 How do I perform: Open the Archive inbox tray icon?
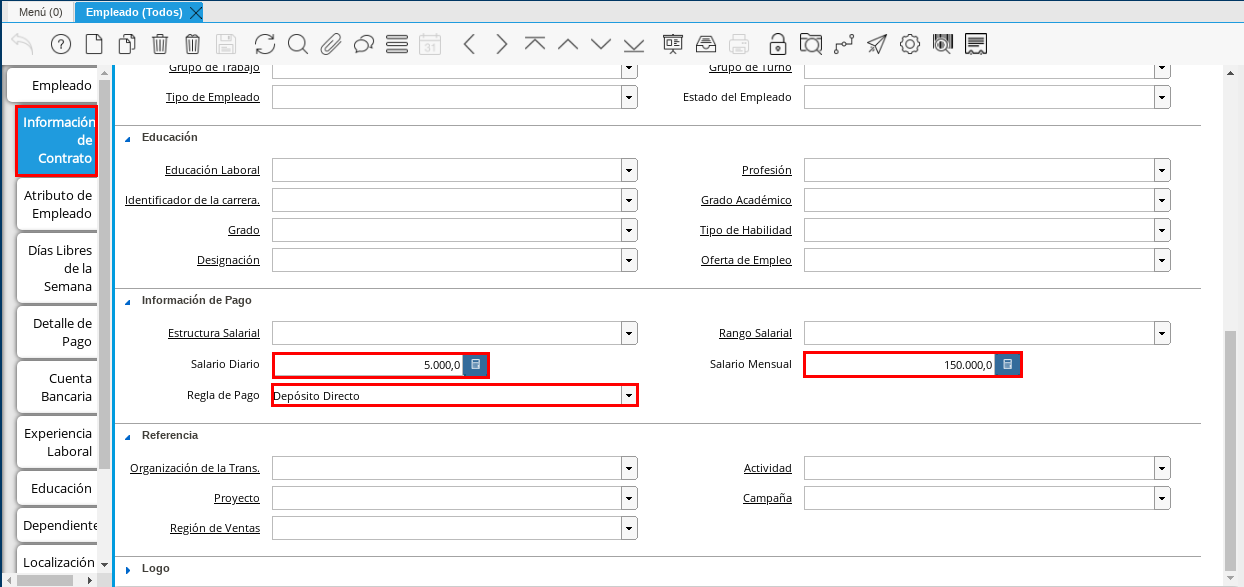[x=706, y=44]
